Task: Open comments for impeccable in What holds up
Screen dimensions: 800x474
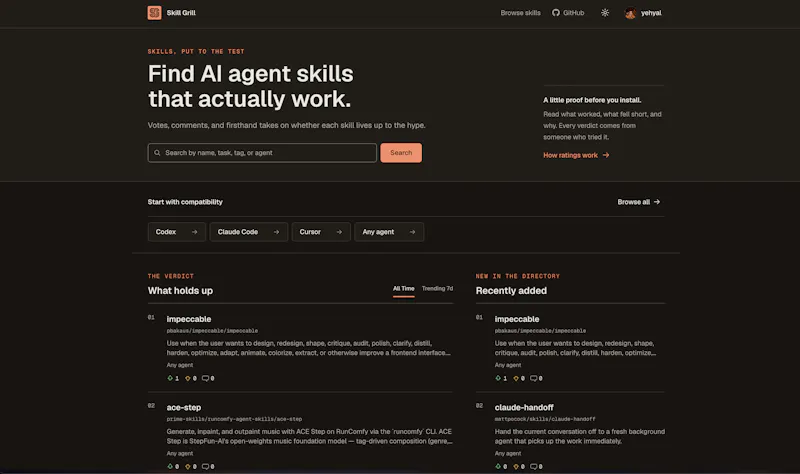Action: (208, 378)
